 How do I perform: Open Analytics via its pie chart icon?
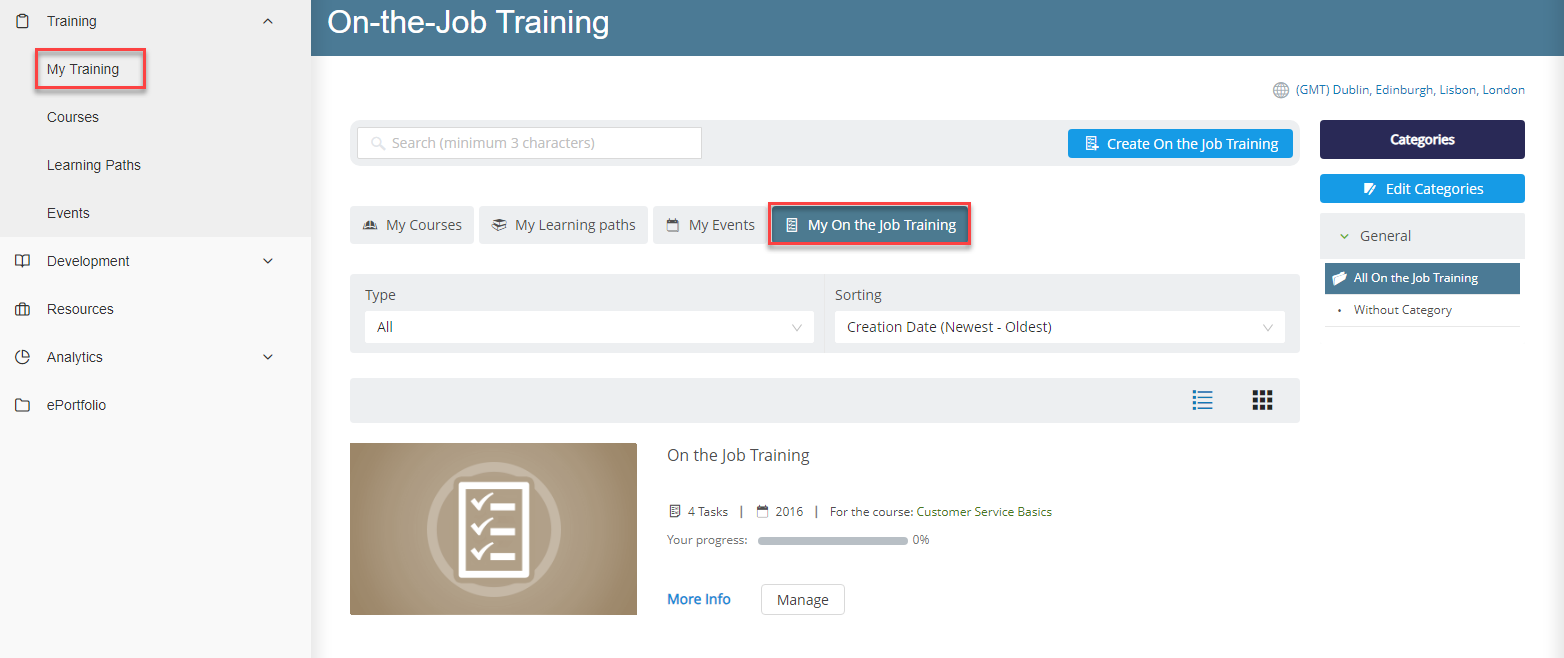[23, 356]
